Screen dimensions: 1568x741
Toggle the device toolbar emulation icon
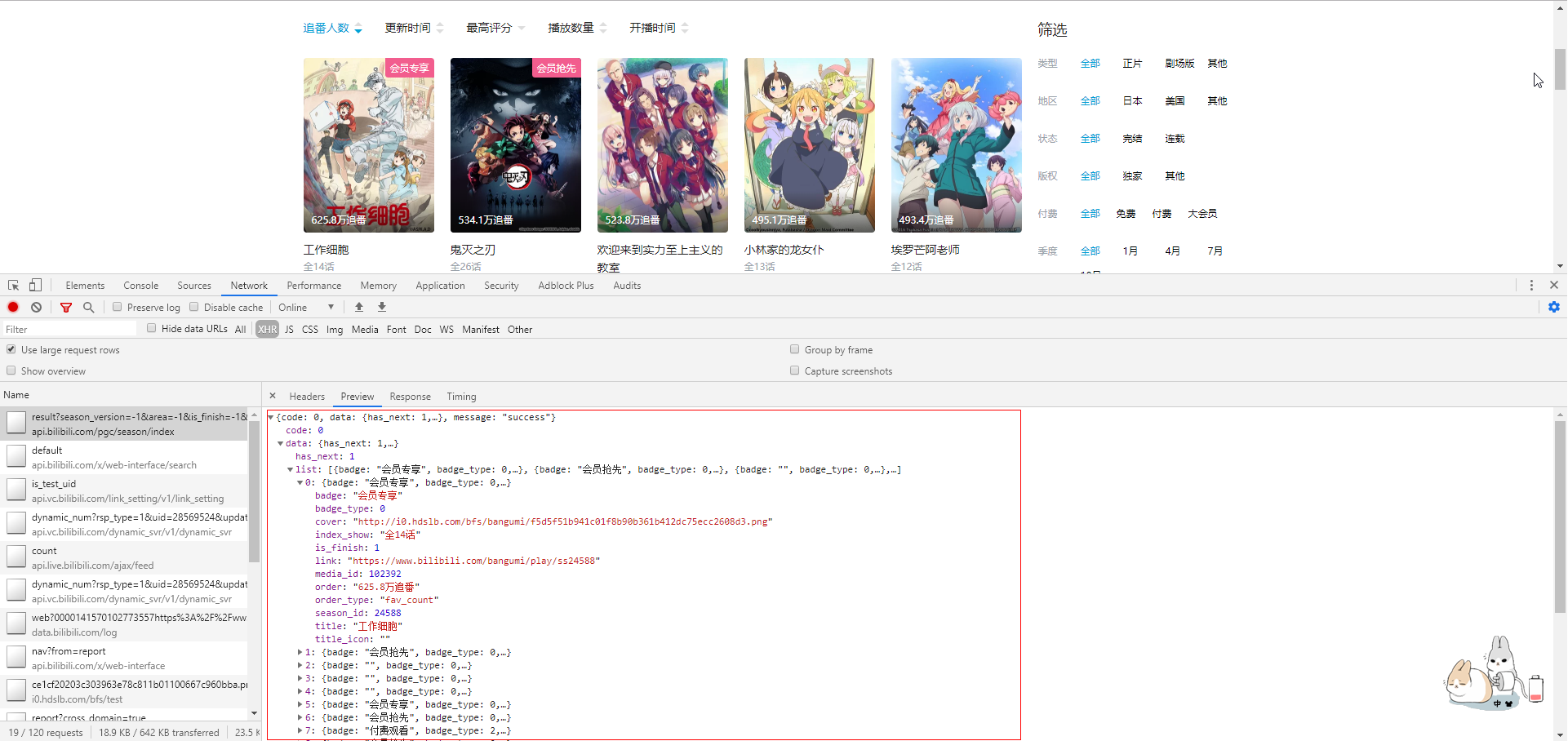pyautogui.click(x=33, y=285)
